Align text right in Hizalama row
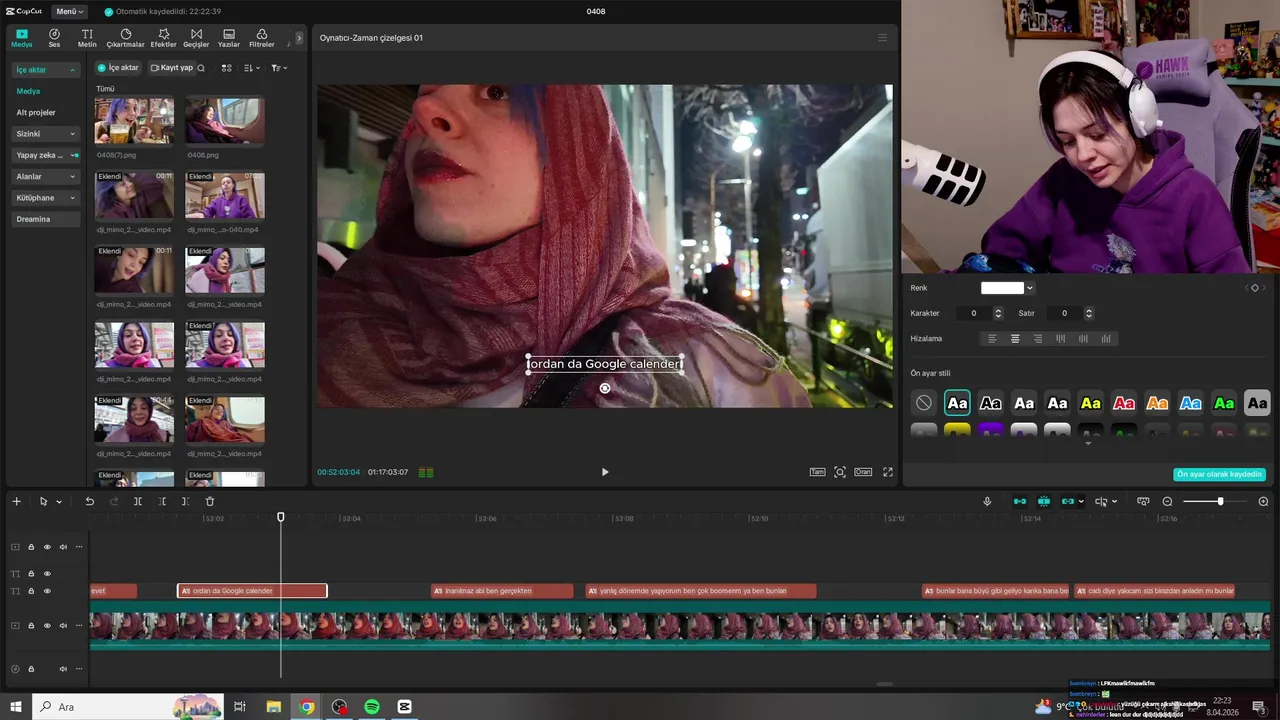Screen dimensions: 1280x720 pyautogui.click(x=1038, y=339)
